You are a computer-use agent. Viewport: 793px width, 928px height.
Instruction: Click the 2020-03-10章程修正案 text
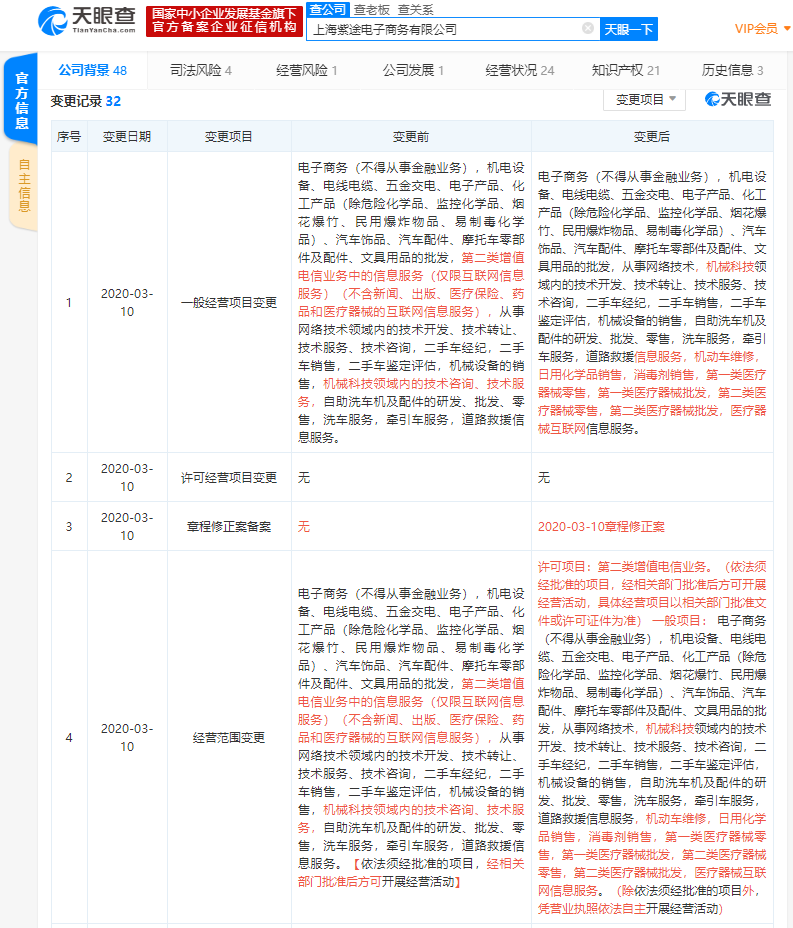(x=601, y=527)
